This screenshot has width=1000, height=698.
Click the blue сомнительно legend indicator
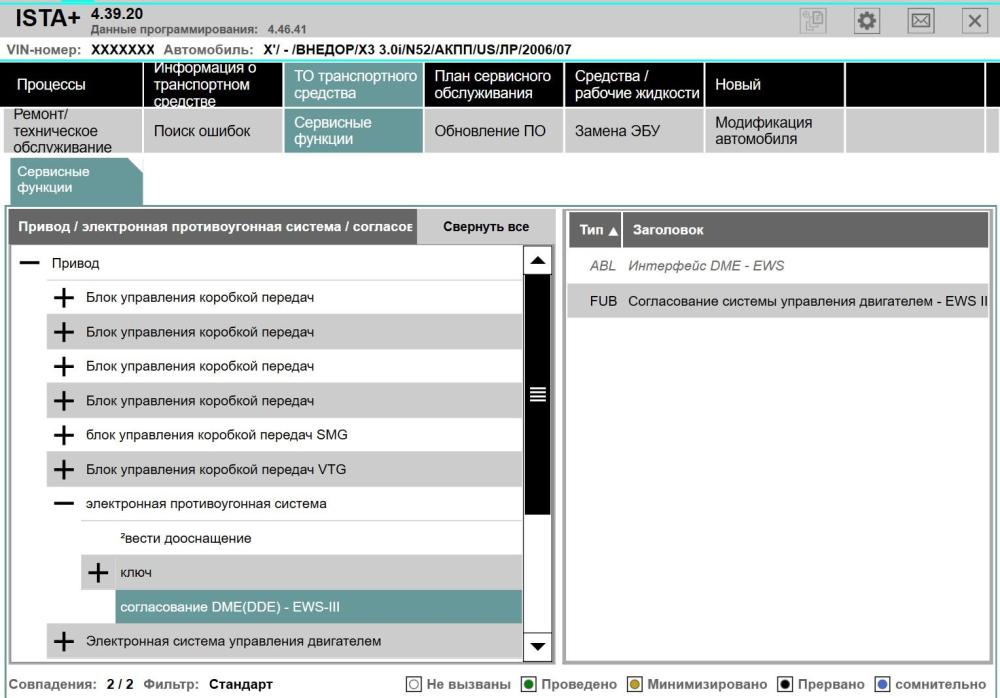(x=882, y=684)
